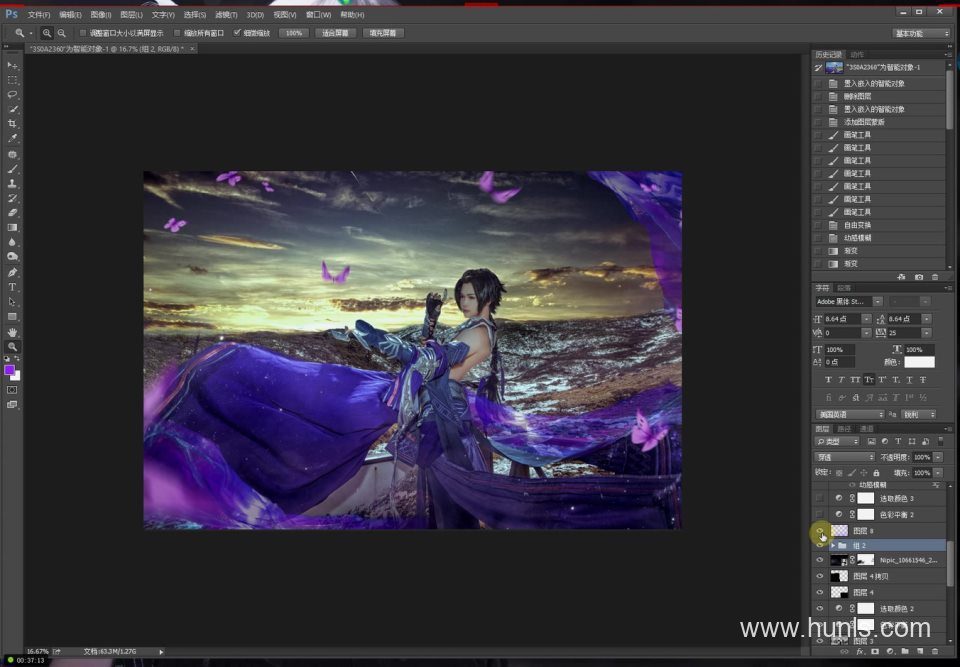Select the Eyedropper tool
The width and height of the screenshot is (960, 667).
pos(12,138)
